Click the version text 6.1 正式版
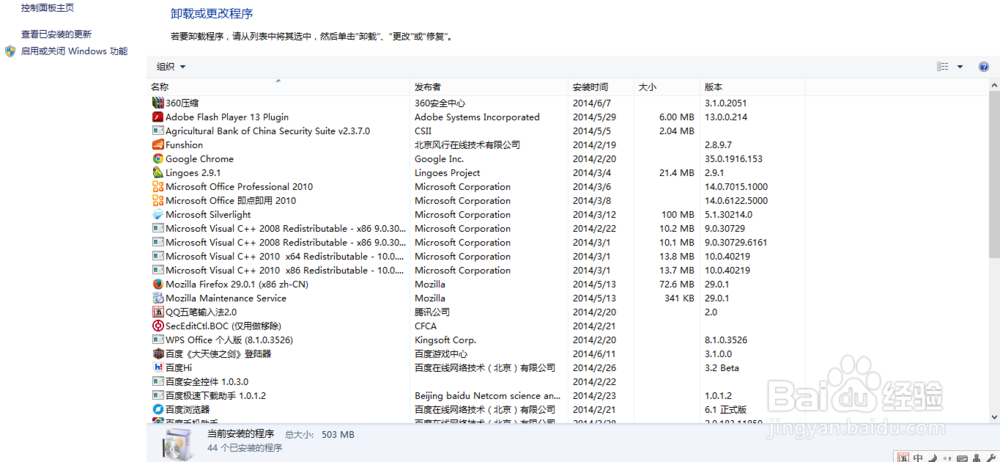The height and width of the screenshot is (462, 1000). (x=725, y=410)
